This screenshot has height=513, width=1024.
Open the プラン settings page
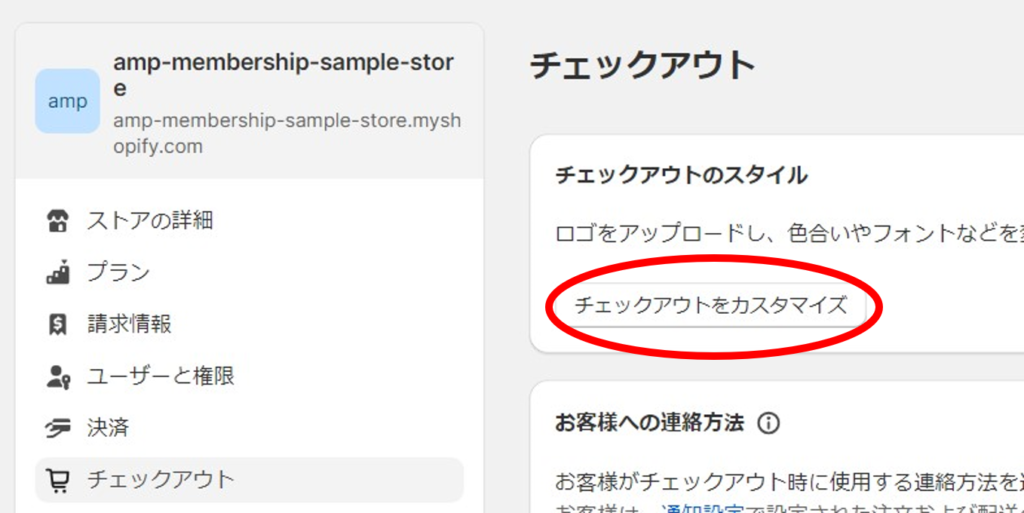click(118, 273)
